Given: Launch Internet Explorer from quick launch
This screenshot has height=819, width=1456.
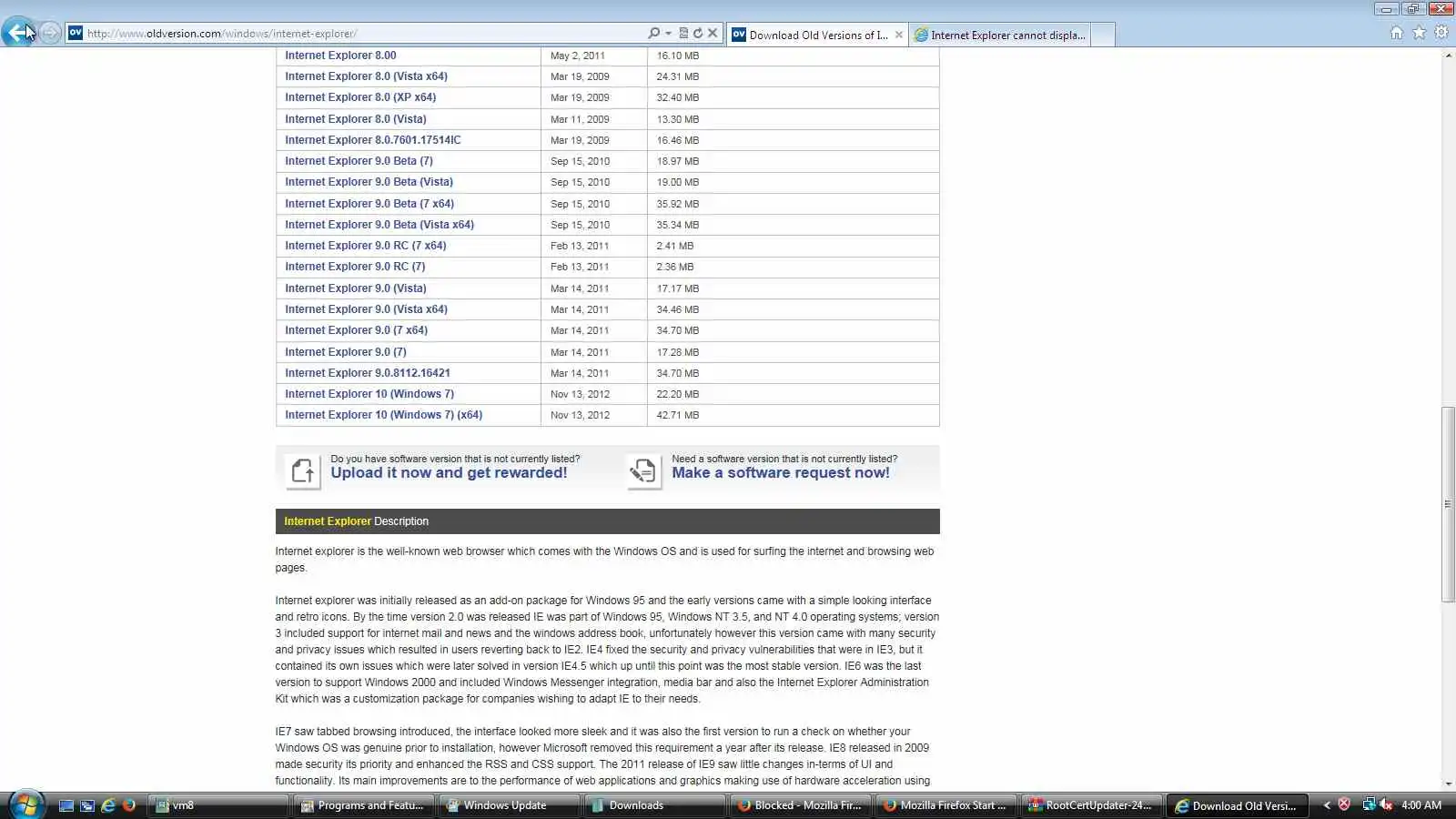Looking at the screenshot, I should pos(108,805).
